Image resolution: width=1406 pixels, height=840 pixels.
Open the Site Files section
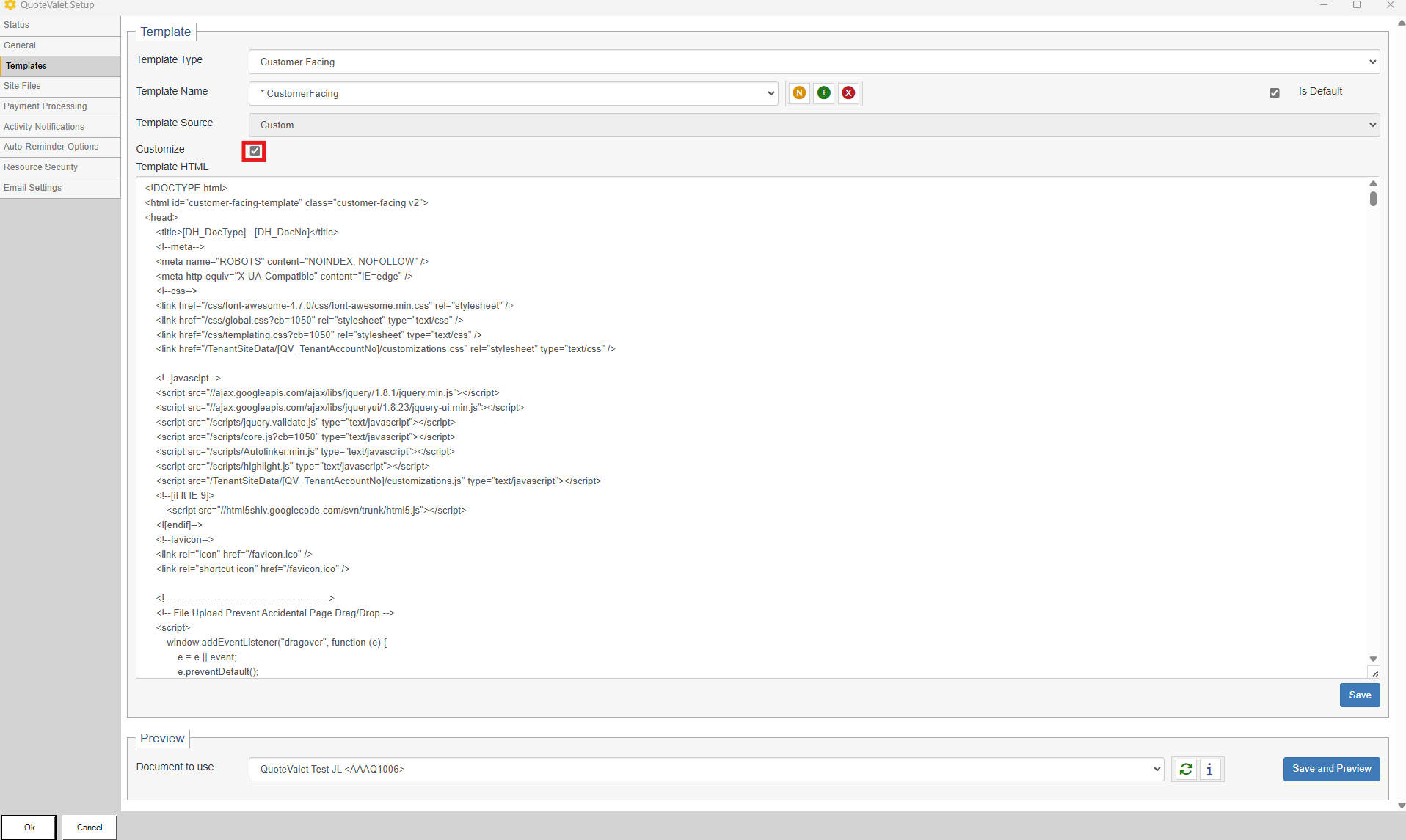(x=60, y=86)
